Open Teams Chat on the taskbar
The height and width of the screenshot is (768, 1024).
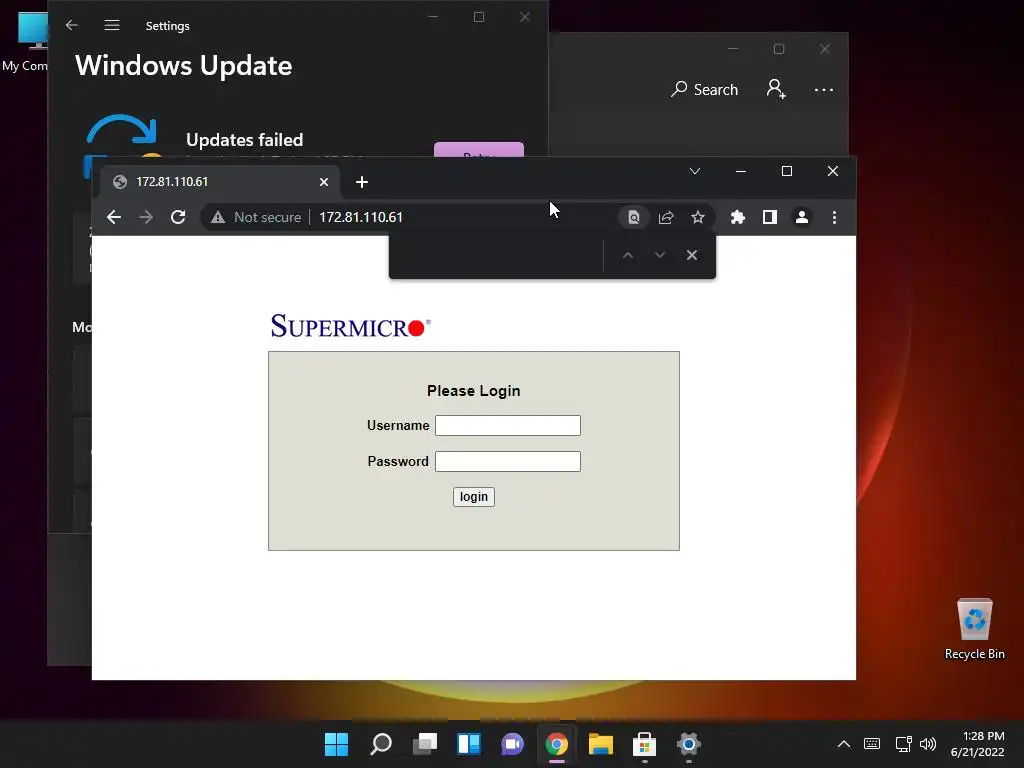tap(513, 744)
